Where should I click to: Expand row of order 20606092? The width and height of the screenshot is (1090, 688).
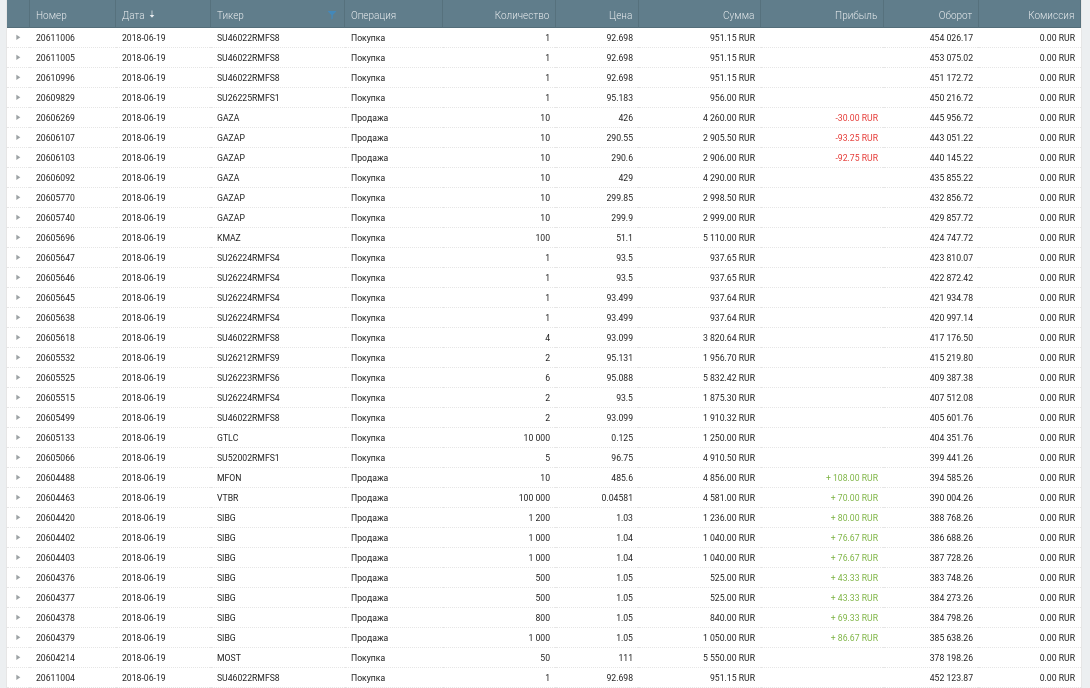(18, 178)
